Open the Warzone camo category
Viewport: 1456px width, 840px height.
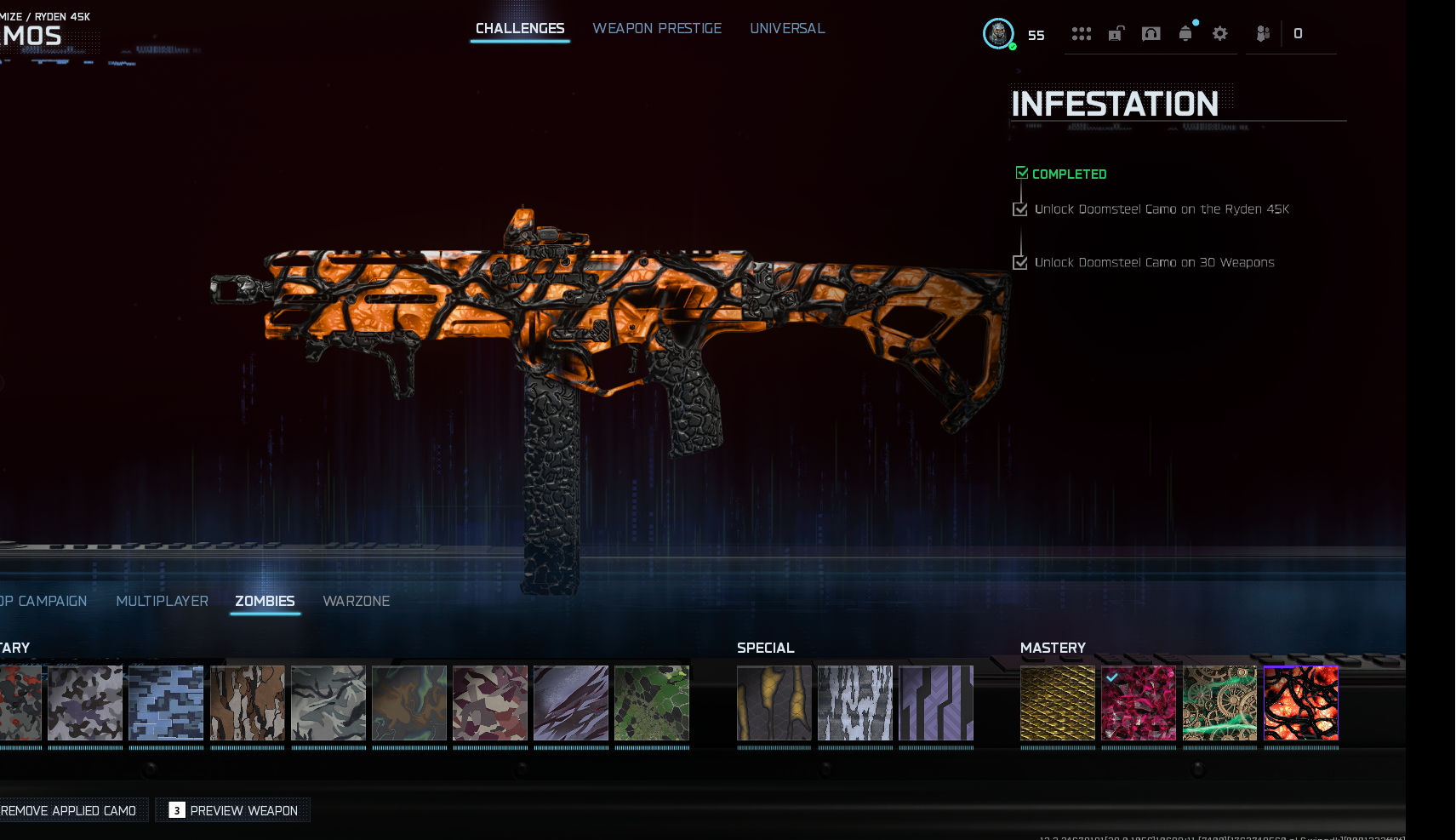tap(357, 602)
